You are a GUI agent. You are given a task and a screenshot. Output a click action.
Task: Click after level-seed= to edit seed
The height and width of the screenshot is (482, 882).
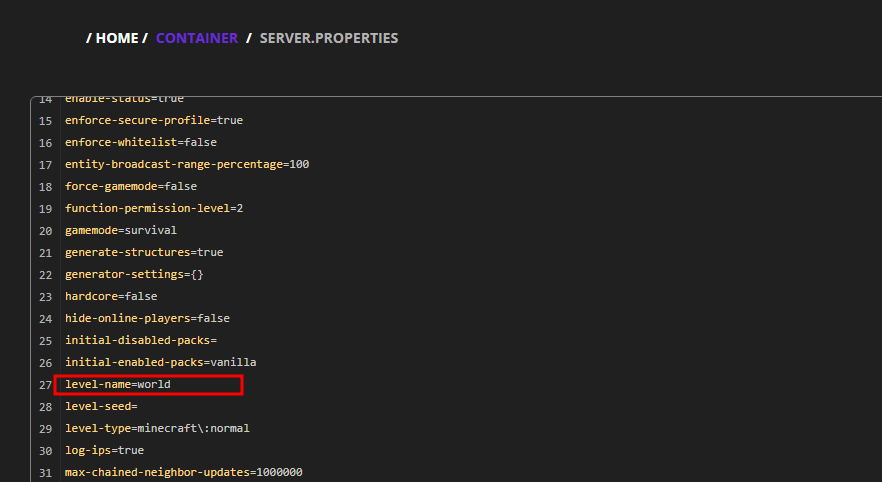pyautogui.click(x=138, y=406)
